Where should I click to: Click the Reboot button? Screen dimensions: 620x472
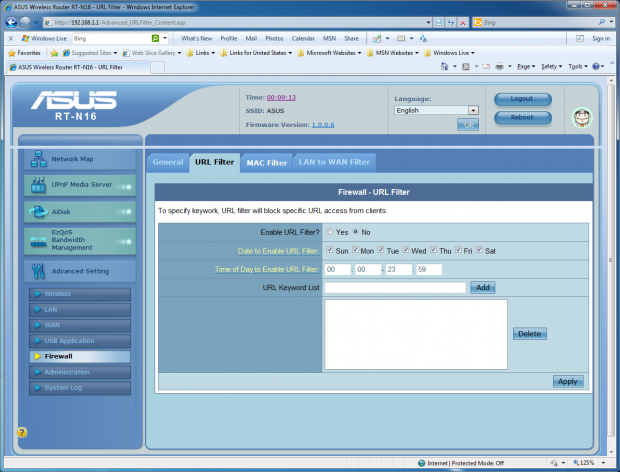pyautogui.click(x=522, y=117)
